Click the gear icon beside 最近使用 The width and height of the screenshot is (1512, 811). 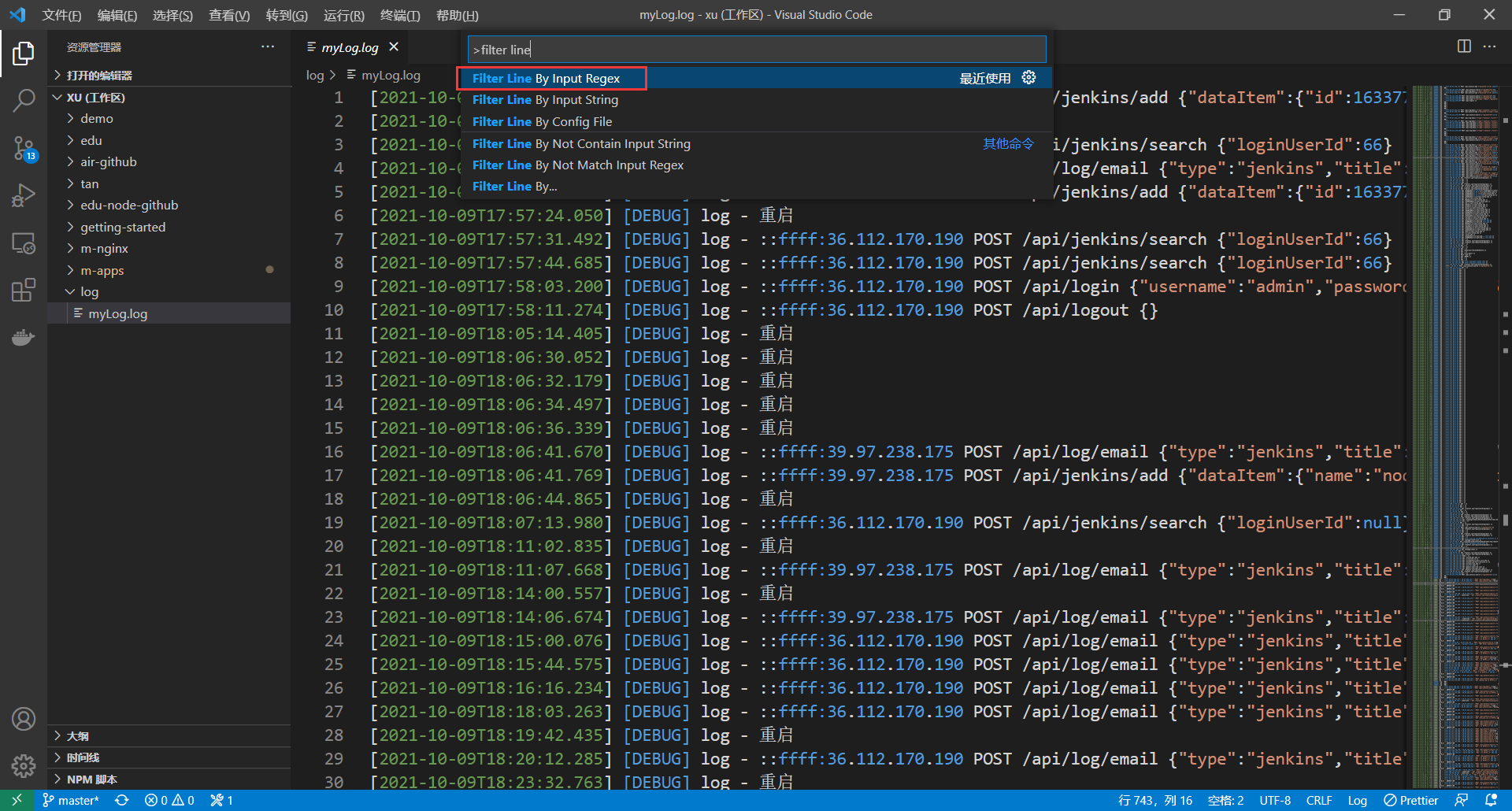tap(1028, 77)
